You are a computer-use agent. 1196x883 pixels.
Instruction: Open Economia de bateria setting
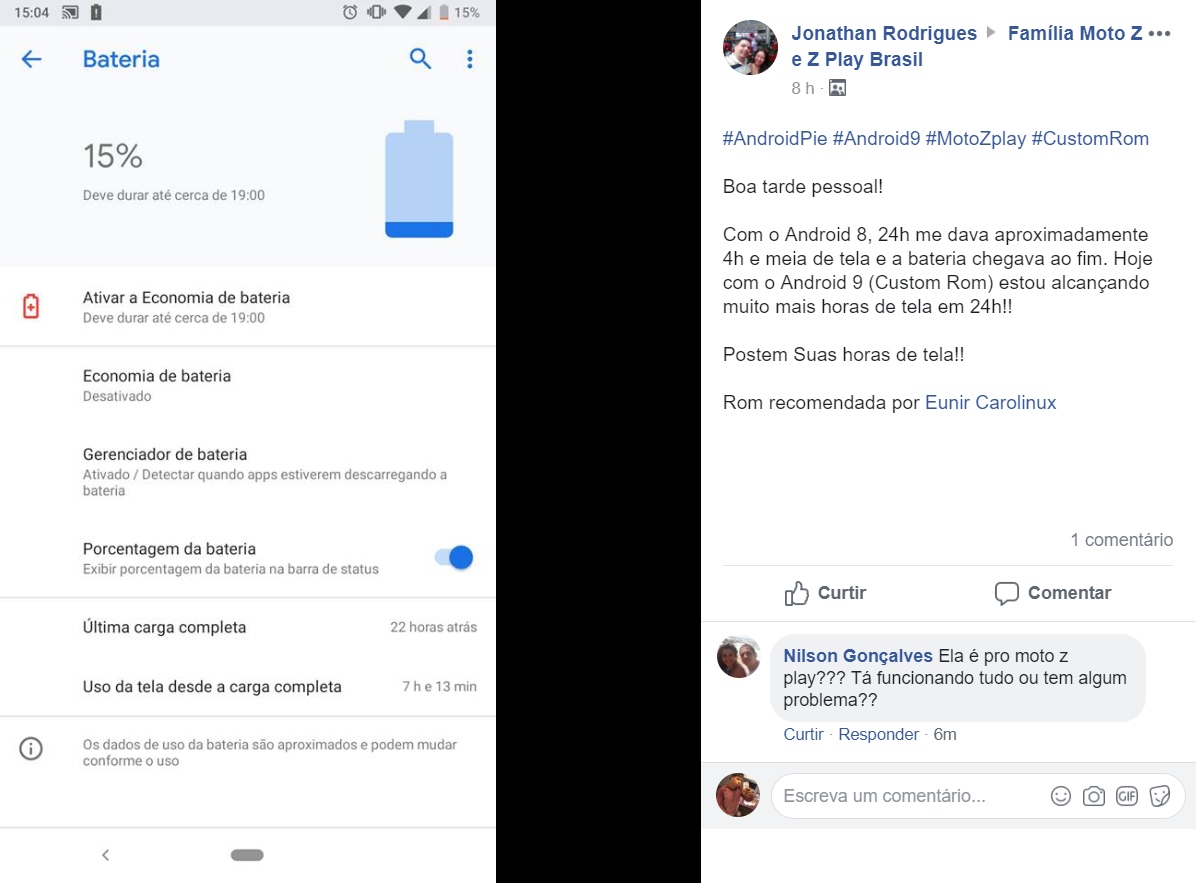pyautogui.click(x=248, y=385)
